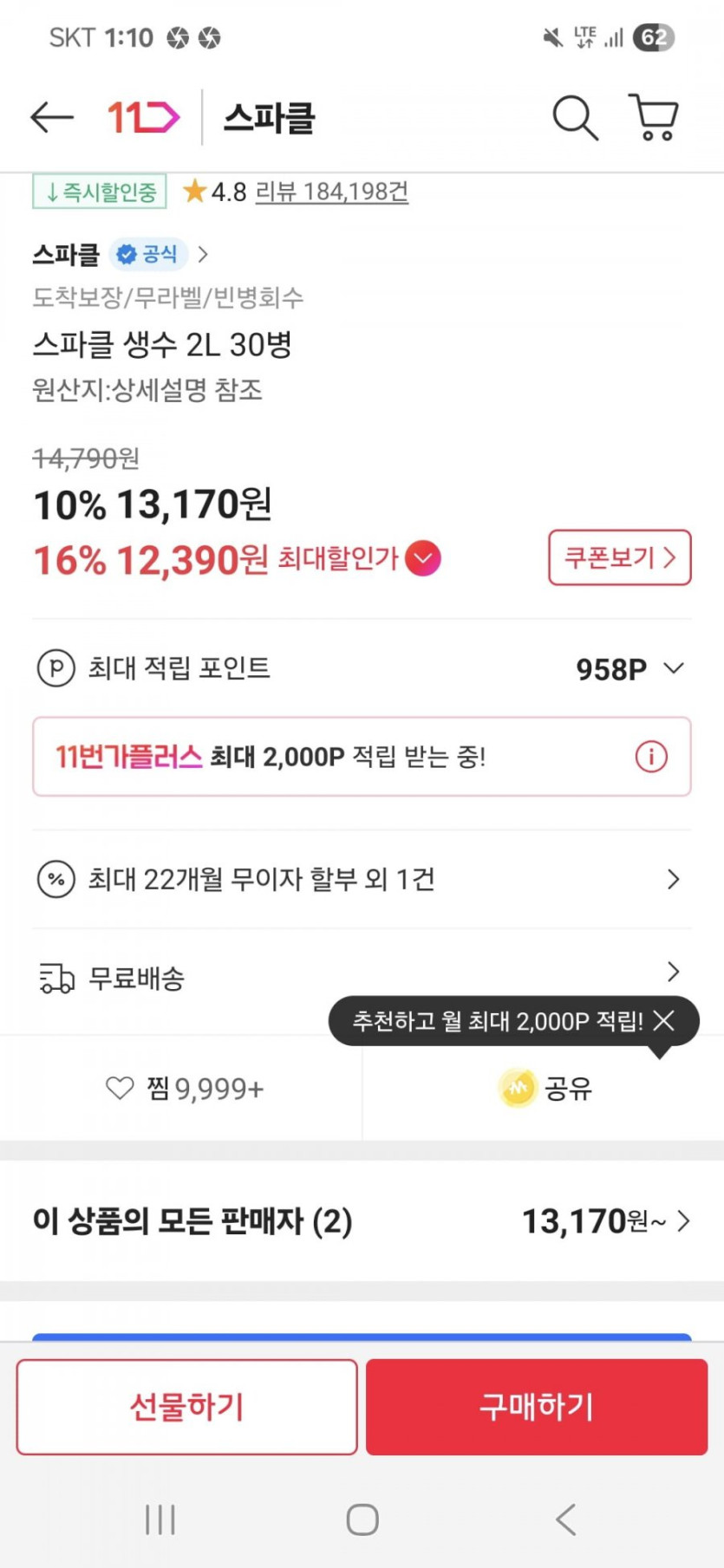Screen dimensions: 724x1568
Task: Expand the 무료배송 shipping row
Action: tap(673, 973)
